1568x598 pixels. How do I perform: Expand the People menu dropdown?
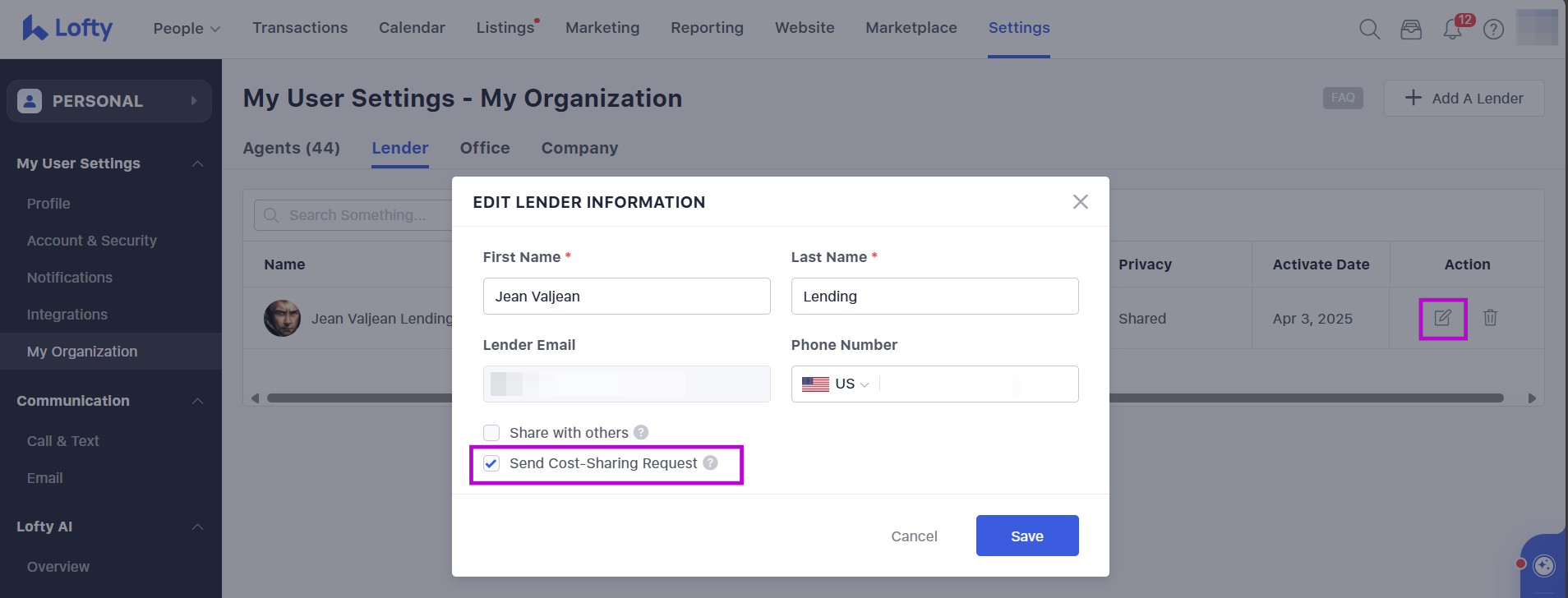(187, 28)
